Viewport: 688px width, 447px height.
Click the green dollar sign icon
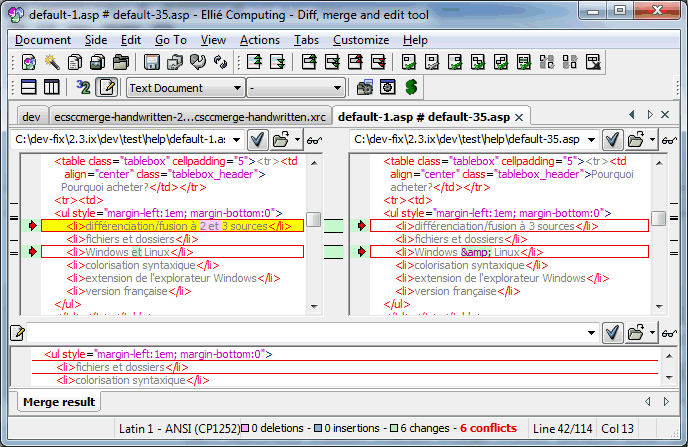click(x=411, y=87)
